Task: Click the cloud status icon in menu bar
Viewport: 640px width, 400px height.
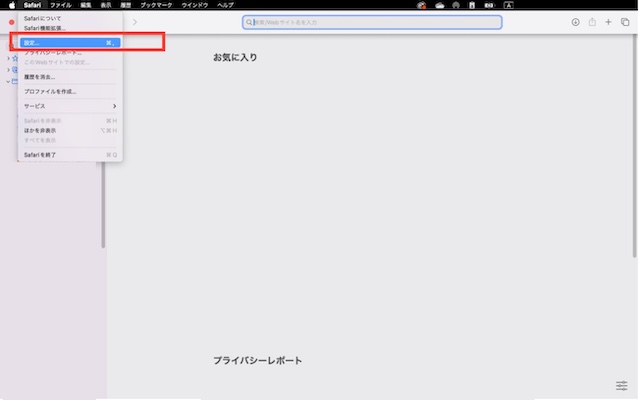Action: (x=439, y=5)
